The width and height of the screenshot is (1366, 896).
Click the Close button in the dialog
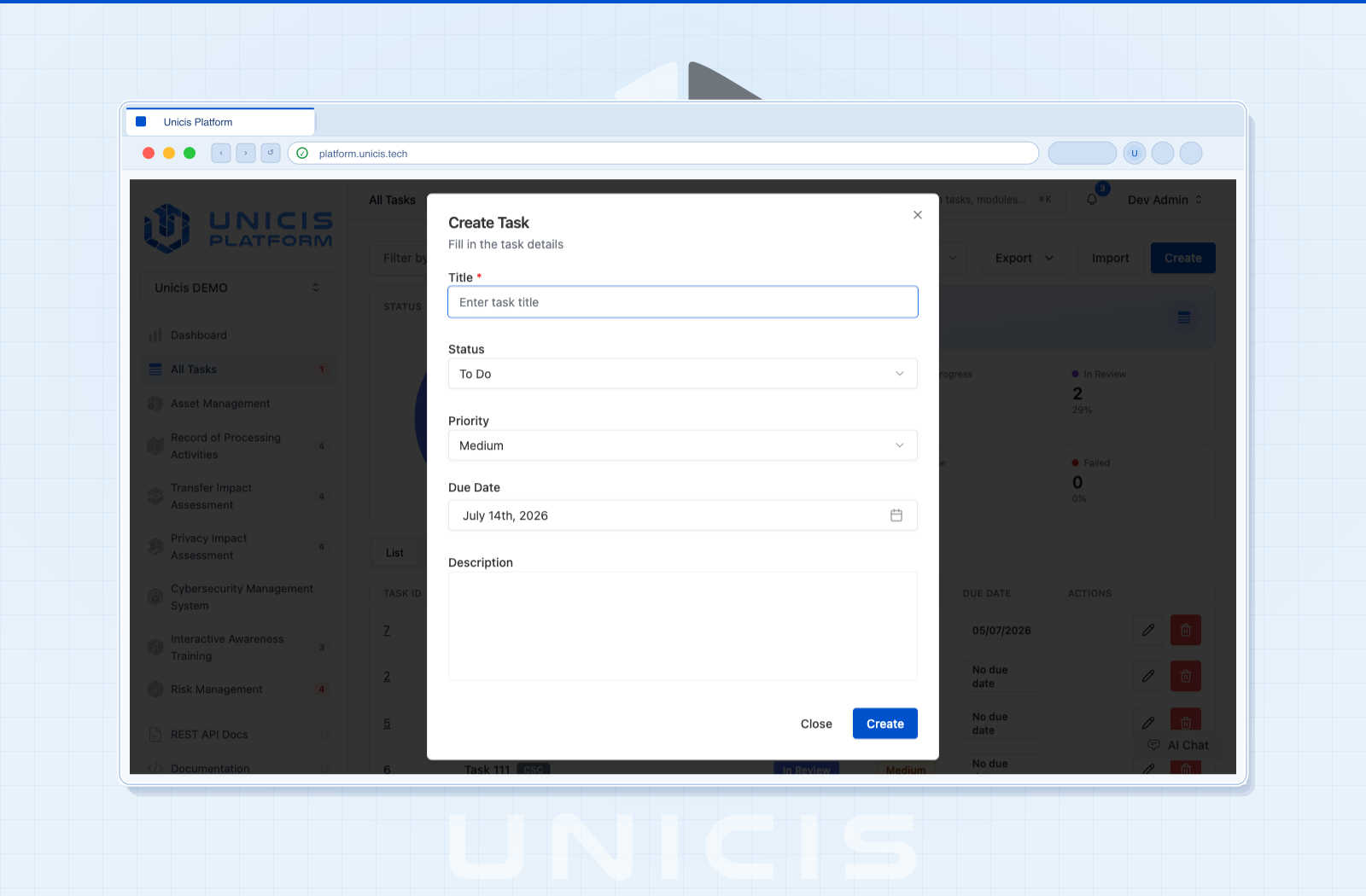[816, 724]
